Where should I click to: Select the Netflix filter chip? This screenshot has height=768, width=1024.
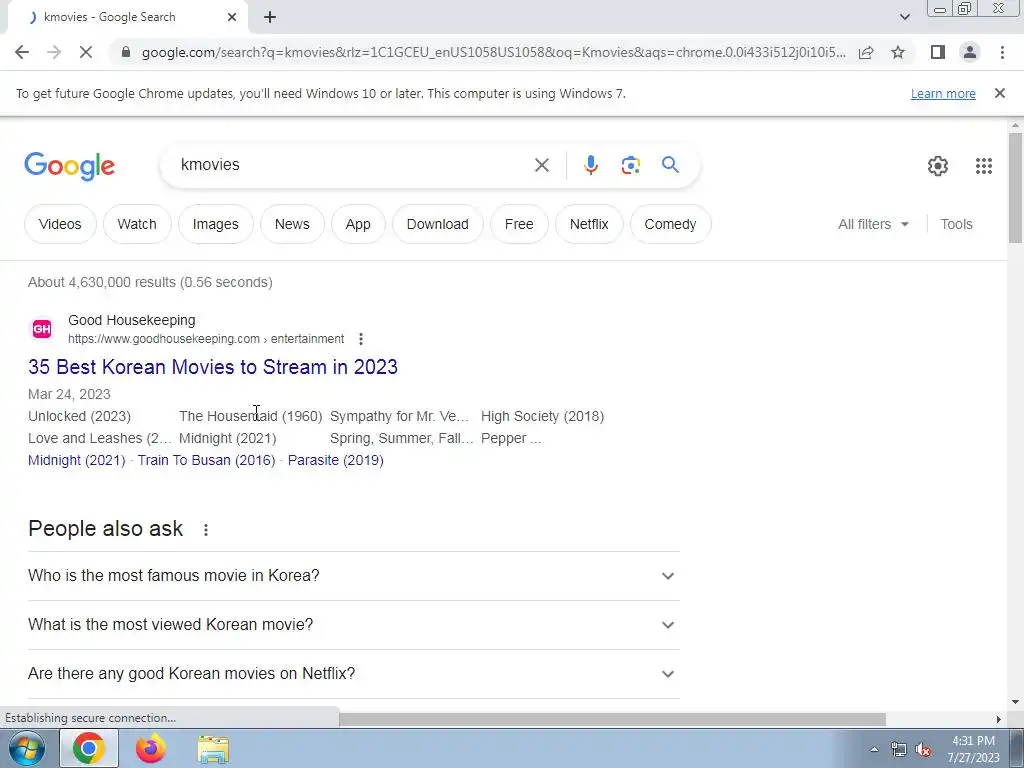(x=589, y=224)
